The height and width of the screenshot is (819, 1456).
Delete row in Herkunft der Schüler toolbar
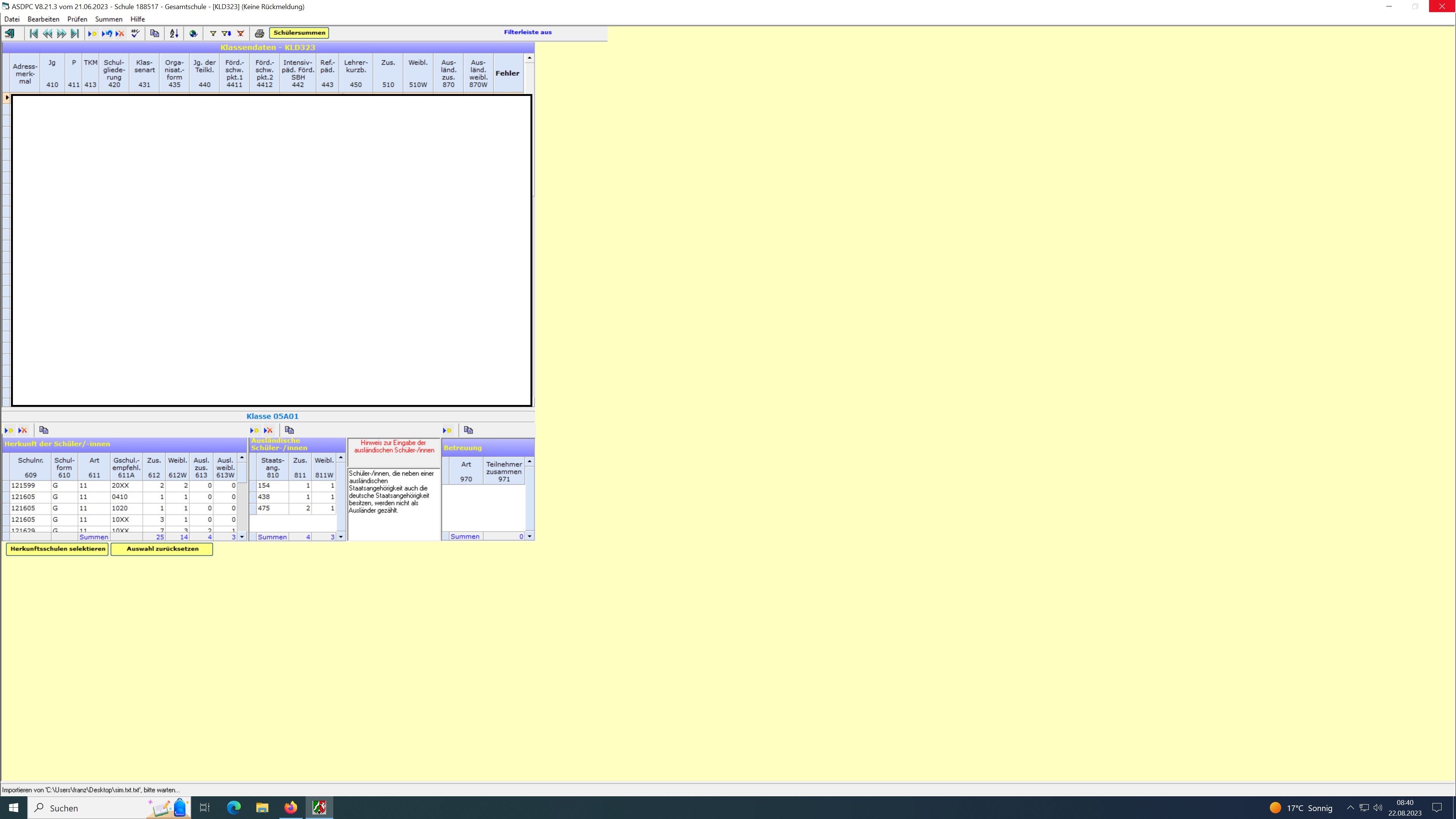click(x=23, y=431)
